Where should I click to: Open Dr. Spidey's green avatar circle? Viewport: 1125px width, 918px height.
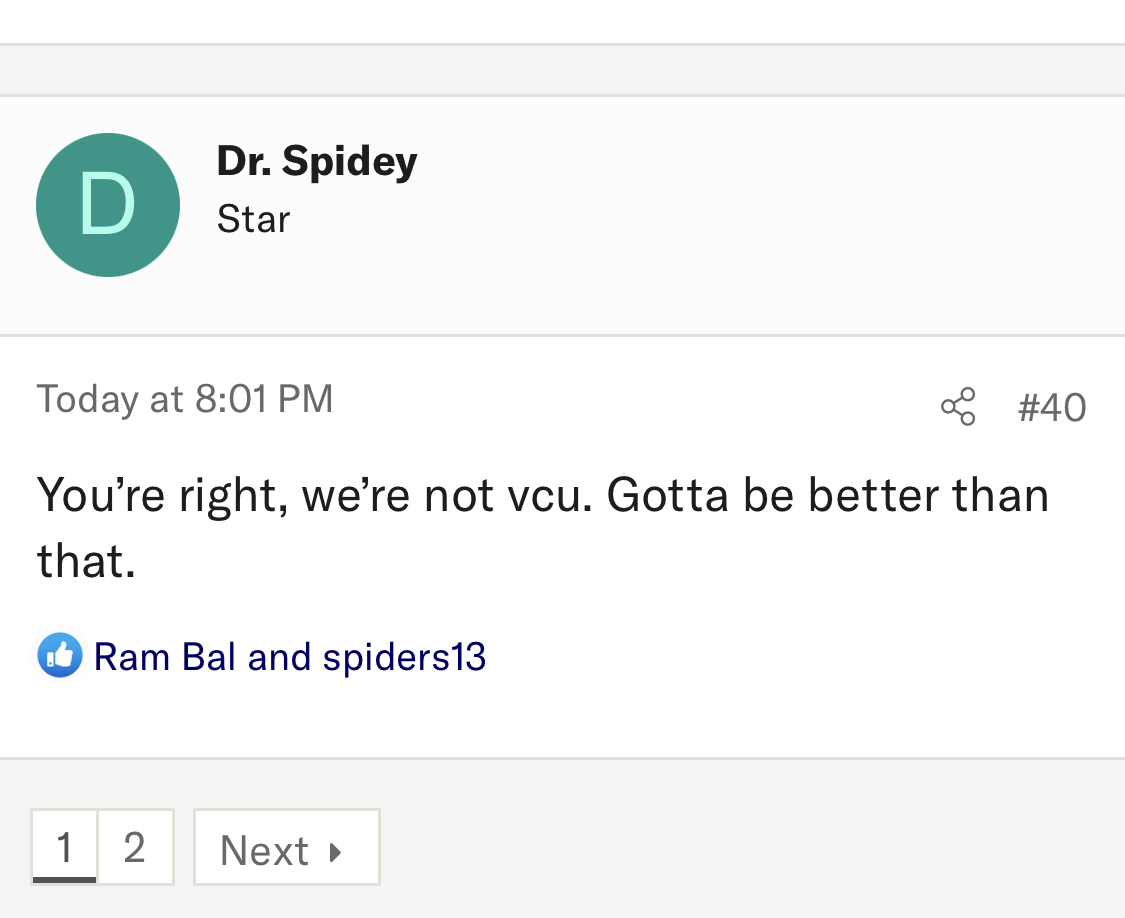[x=108, y=205]
